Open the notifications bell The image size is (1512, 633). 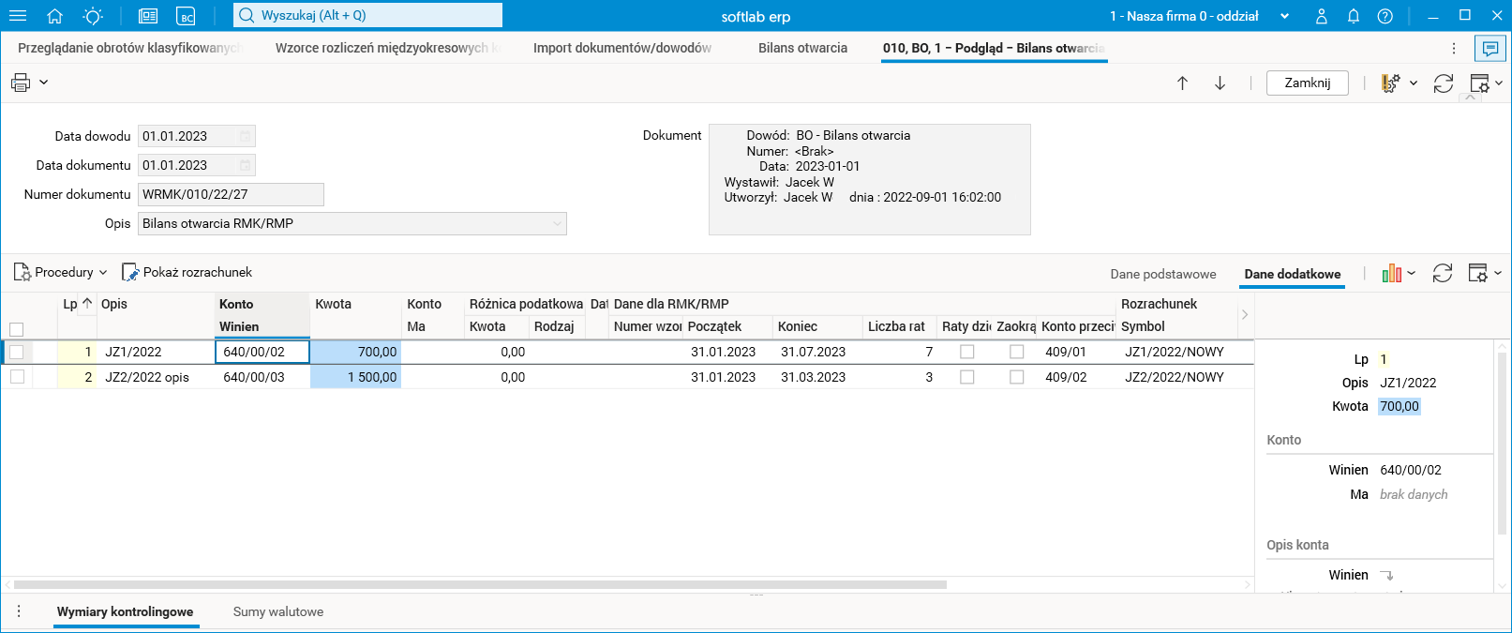(x=1353, y=16)
